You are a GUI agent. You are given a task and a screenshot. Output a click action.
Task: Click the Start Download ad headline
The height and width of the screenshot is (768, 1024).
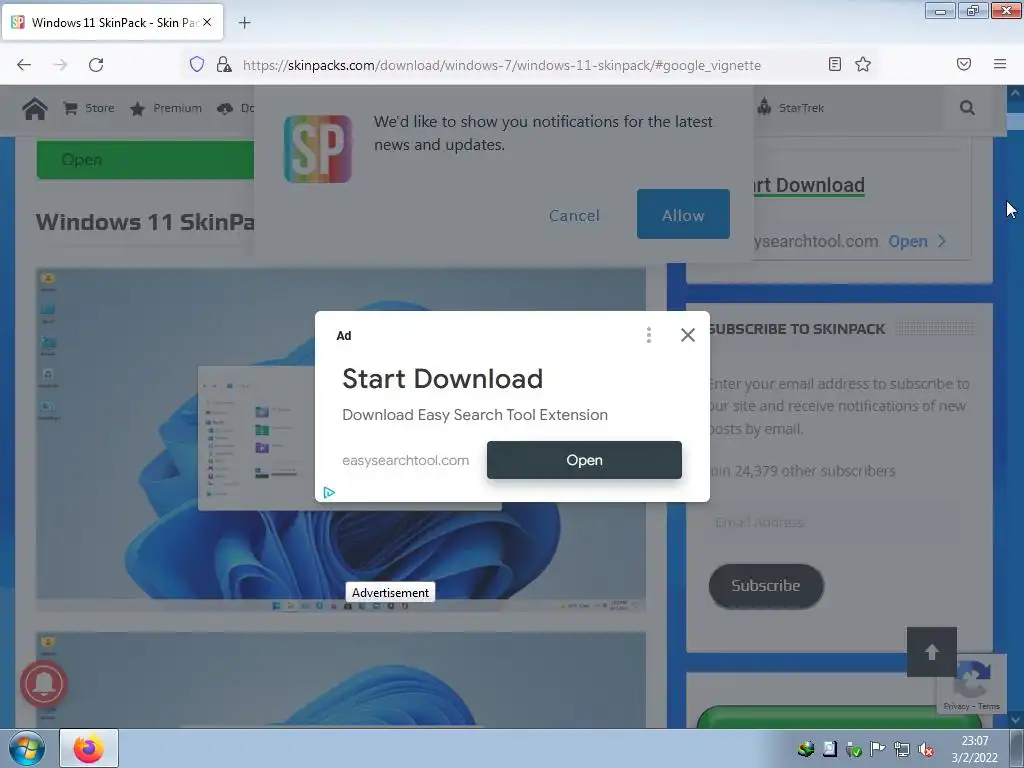443,379
